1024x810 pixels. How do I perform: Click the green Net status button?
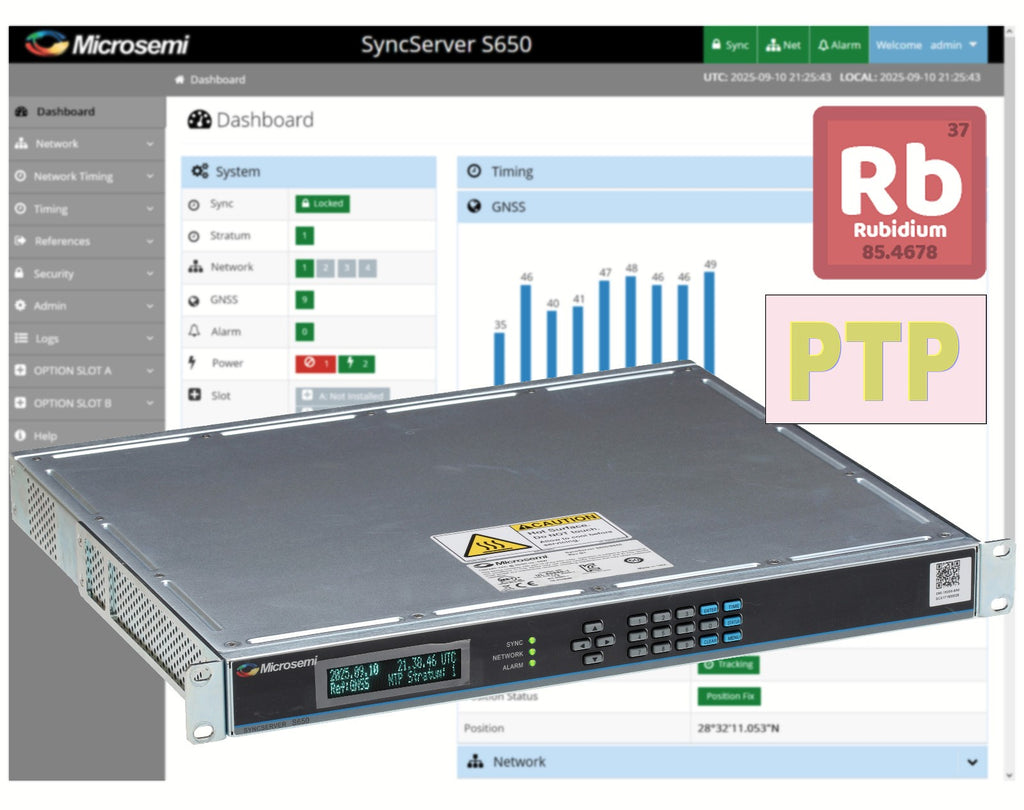(x=783, y=44)
